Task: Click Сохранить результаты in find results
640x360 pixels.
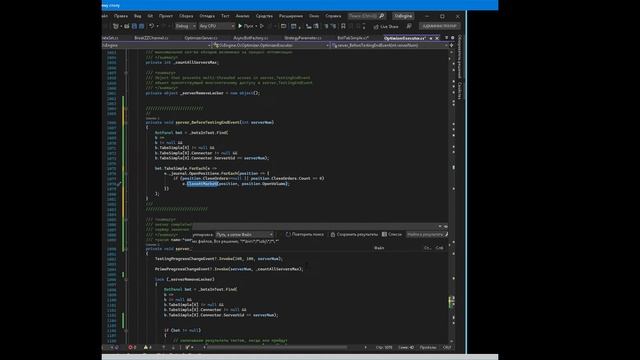Action: pos(354,235)
